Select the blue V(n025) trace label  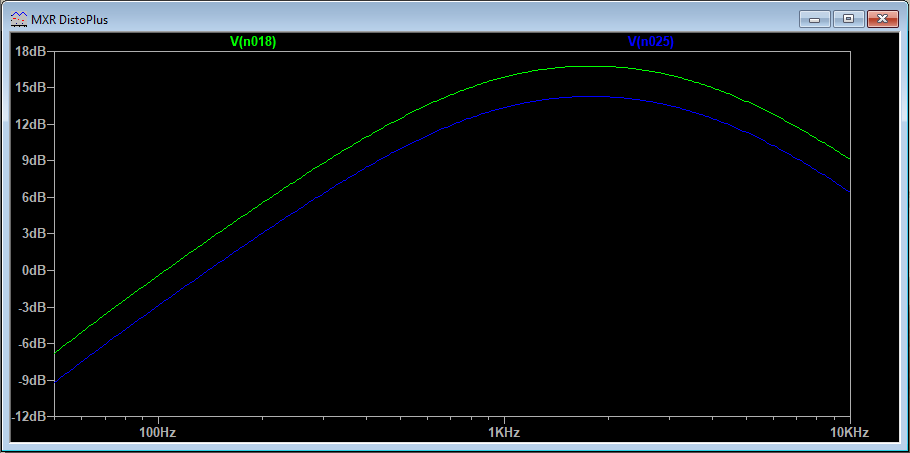click(x=650, y=41)
